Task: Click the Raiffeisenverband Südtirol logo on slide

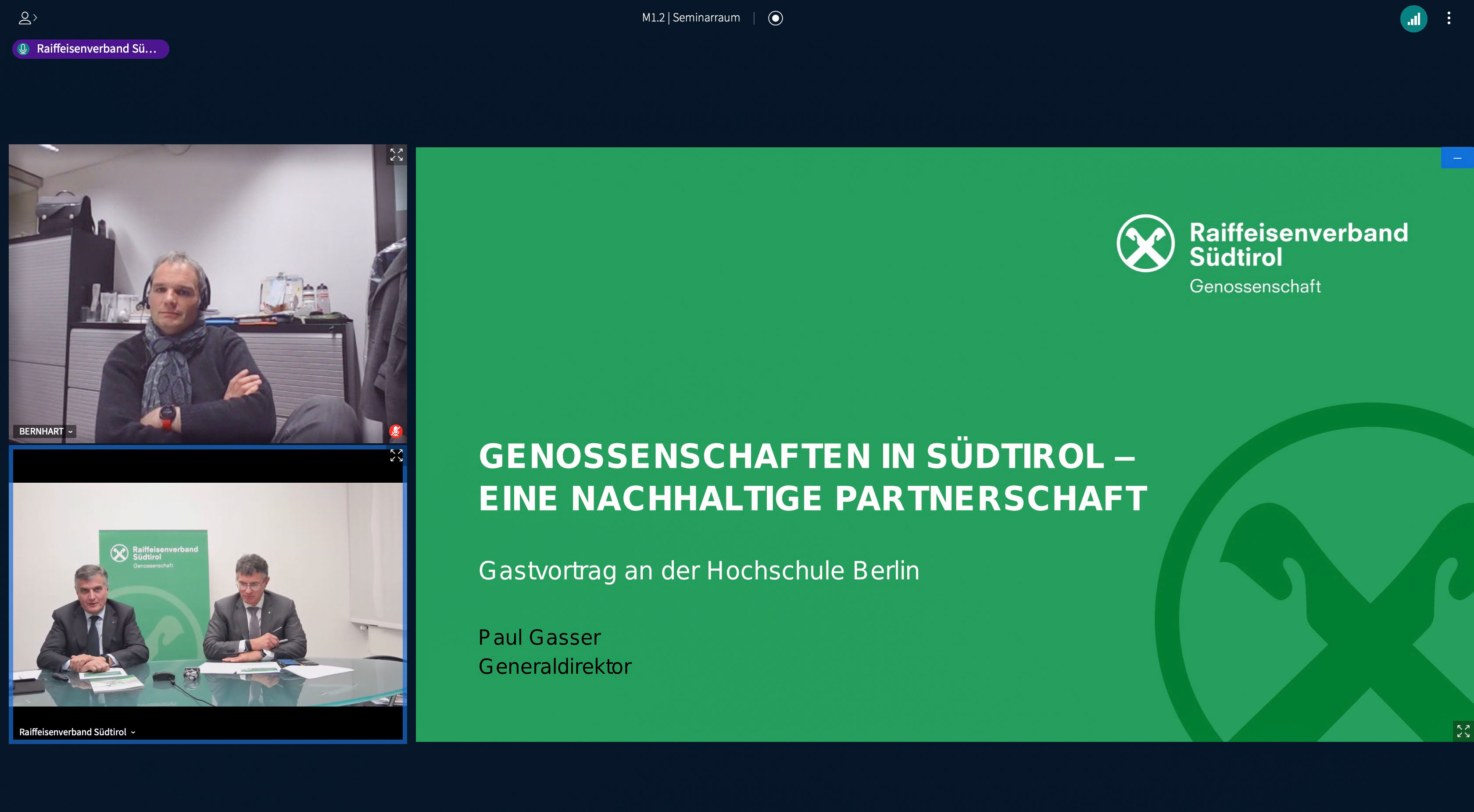Action: [x=1261, y=254]
